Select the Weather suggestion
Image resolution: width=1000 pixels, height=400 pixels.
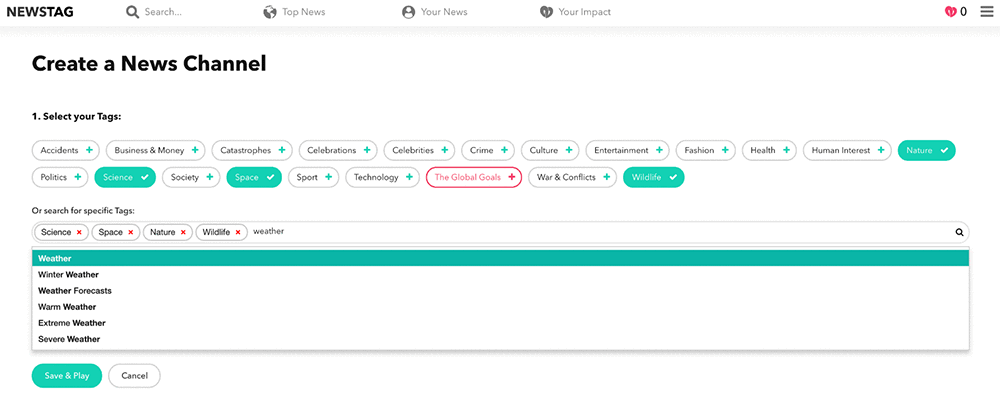coord(501,258)
